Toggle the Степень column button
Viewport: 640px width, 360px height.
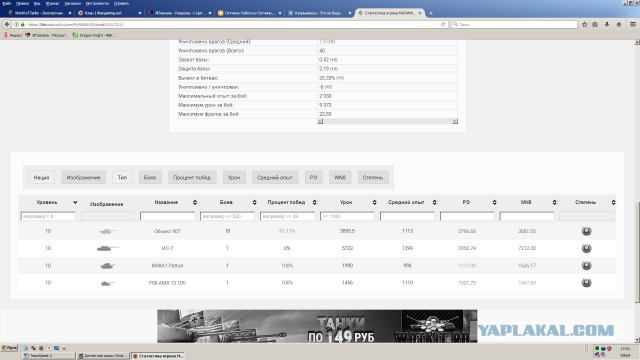tap(373, 178)
